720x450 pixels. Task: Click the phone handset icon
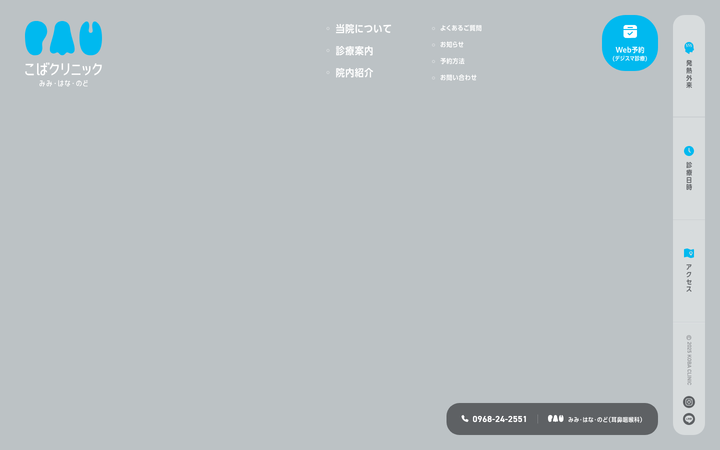pos(465,418)
